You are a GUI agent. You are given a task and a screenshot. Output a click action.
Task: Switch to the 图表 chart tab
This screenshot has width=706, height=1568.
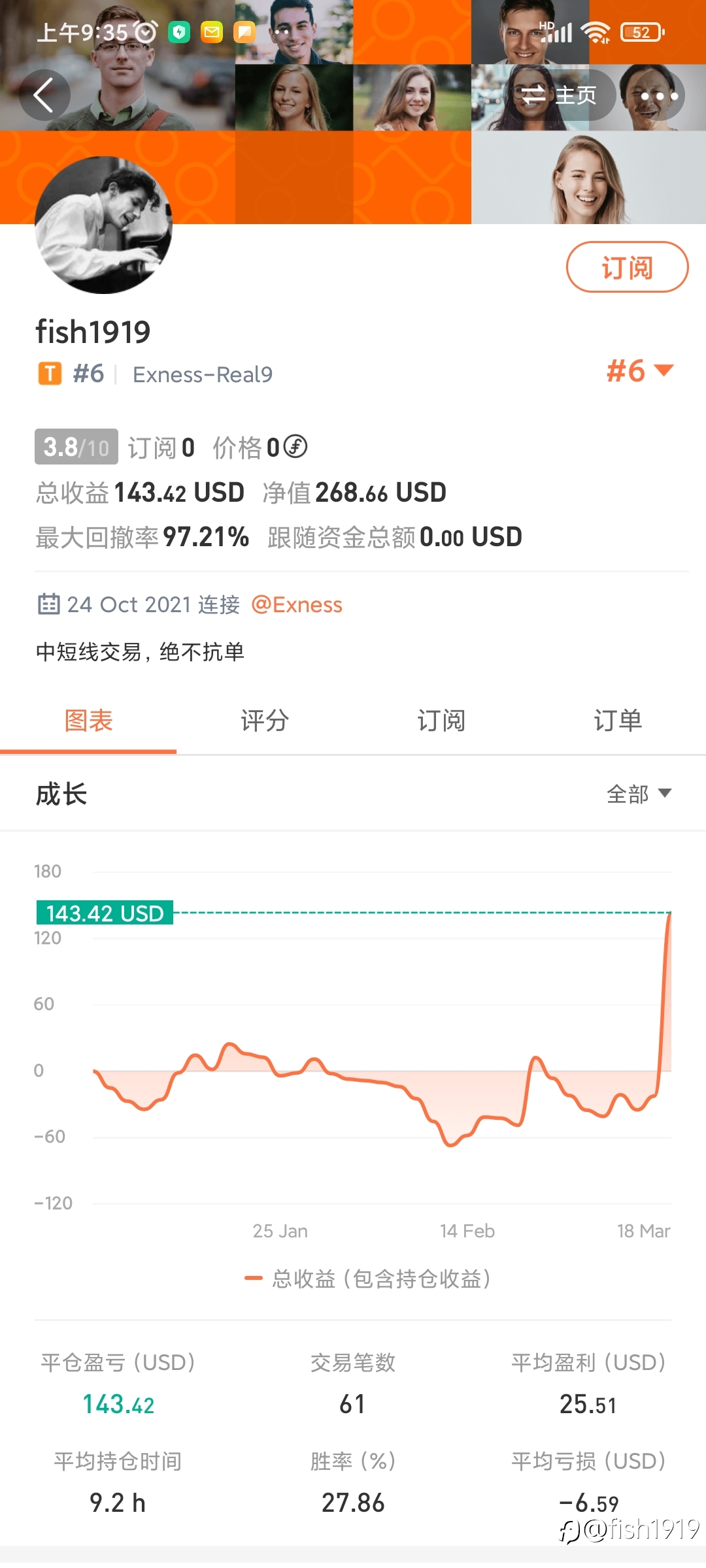88,721
